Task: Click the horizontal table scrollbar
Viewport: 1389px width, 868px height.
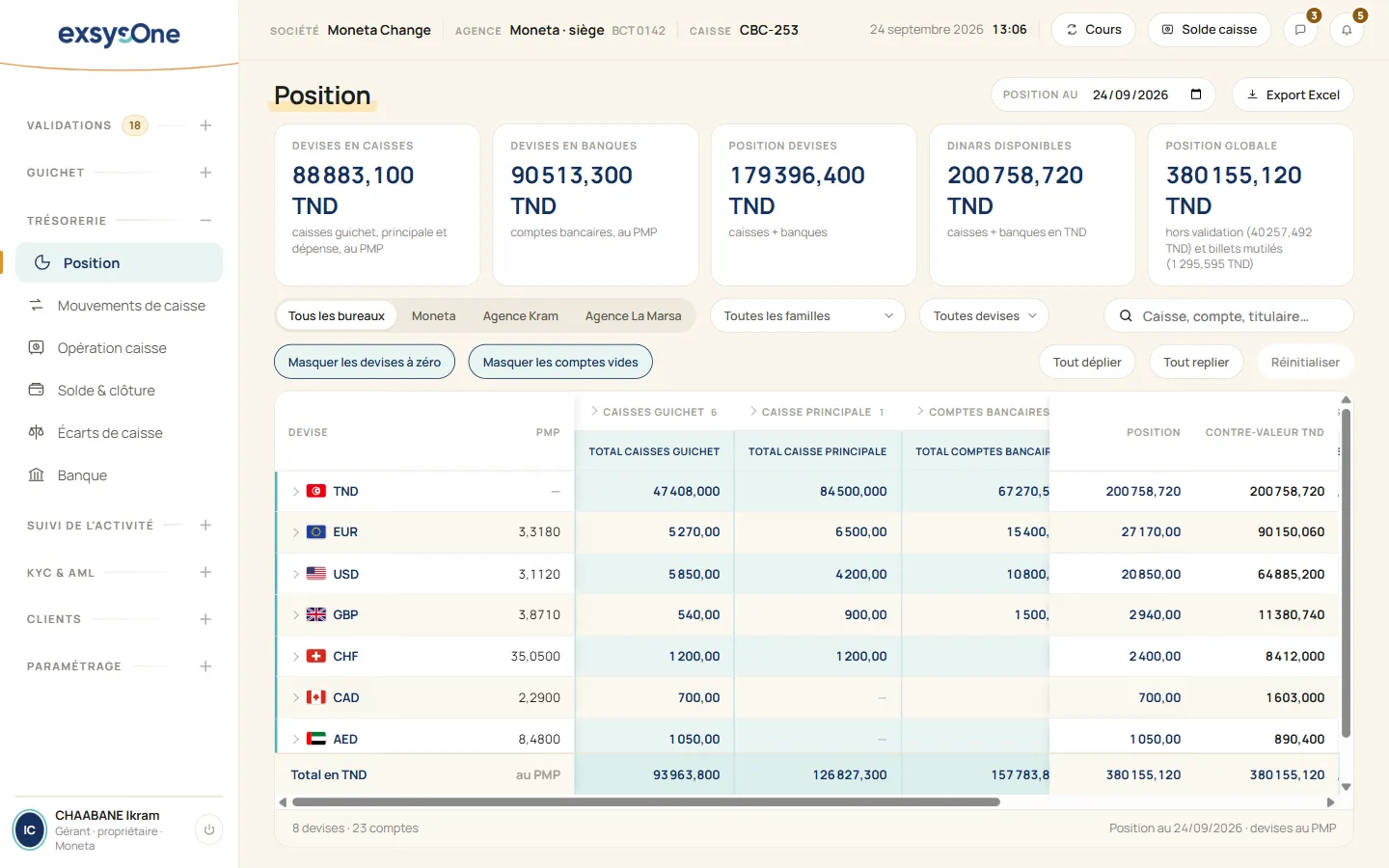Action: click(x=646, y=802)
